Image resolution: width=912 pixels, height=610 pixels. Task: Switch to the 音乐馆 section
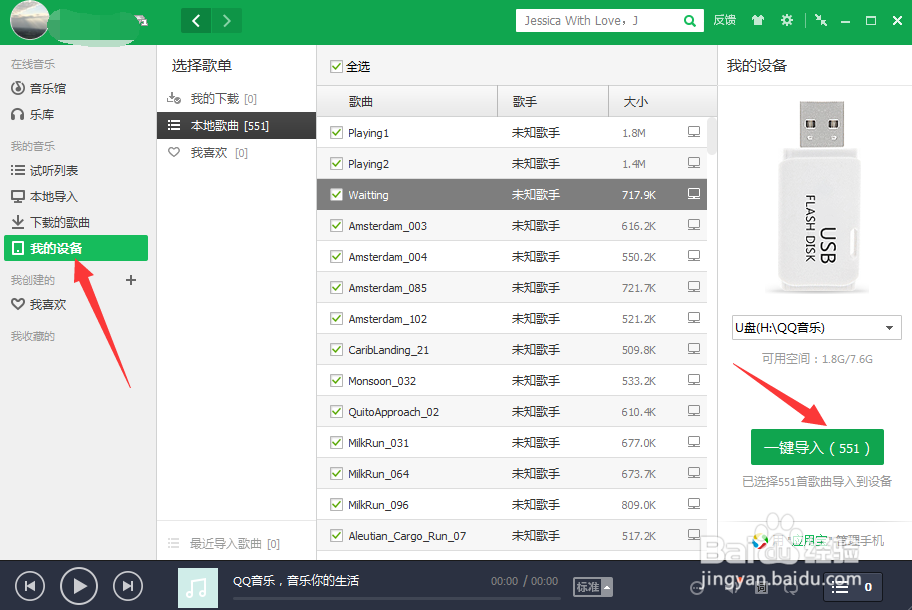coord(48,88)
